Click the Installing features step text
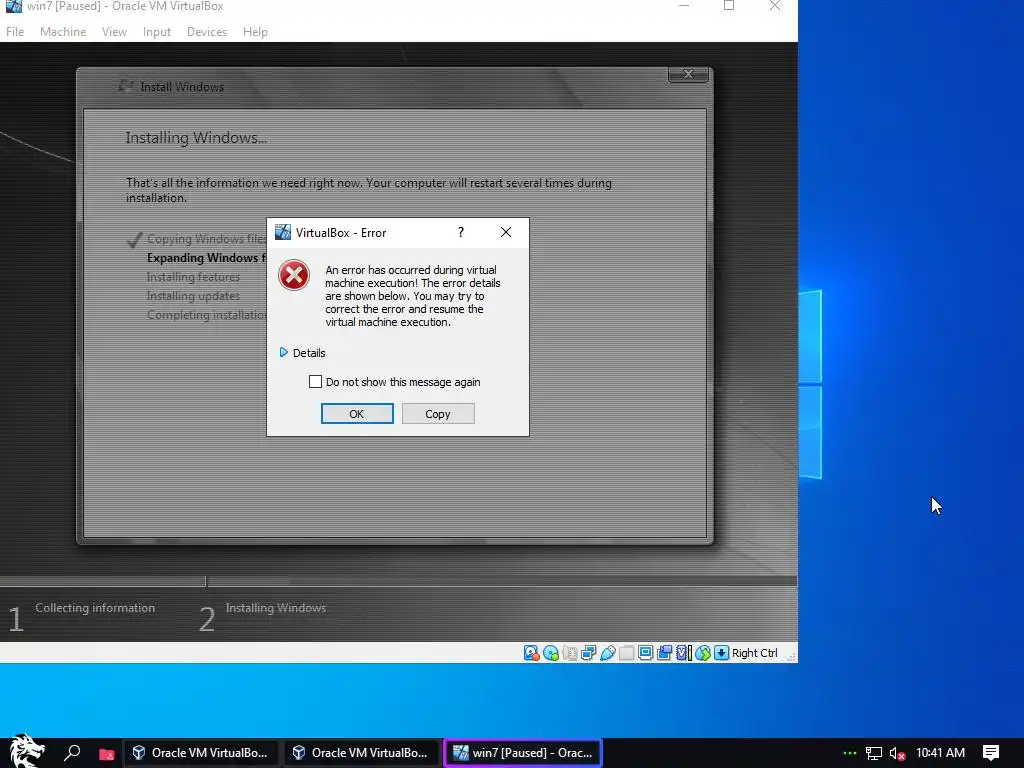This screenshot has height=768, width=1024. click(193, 277)
